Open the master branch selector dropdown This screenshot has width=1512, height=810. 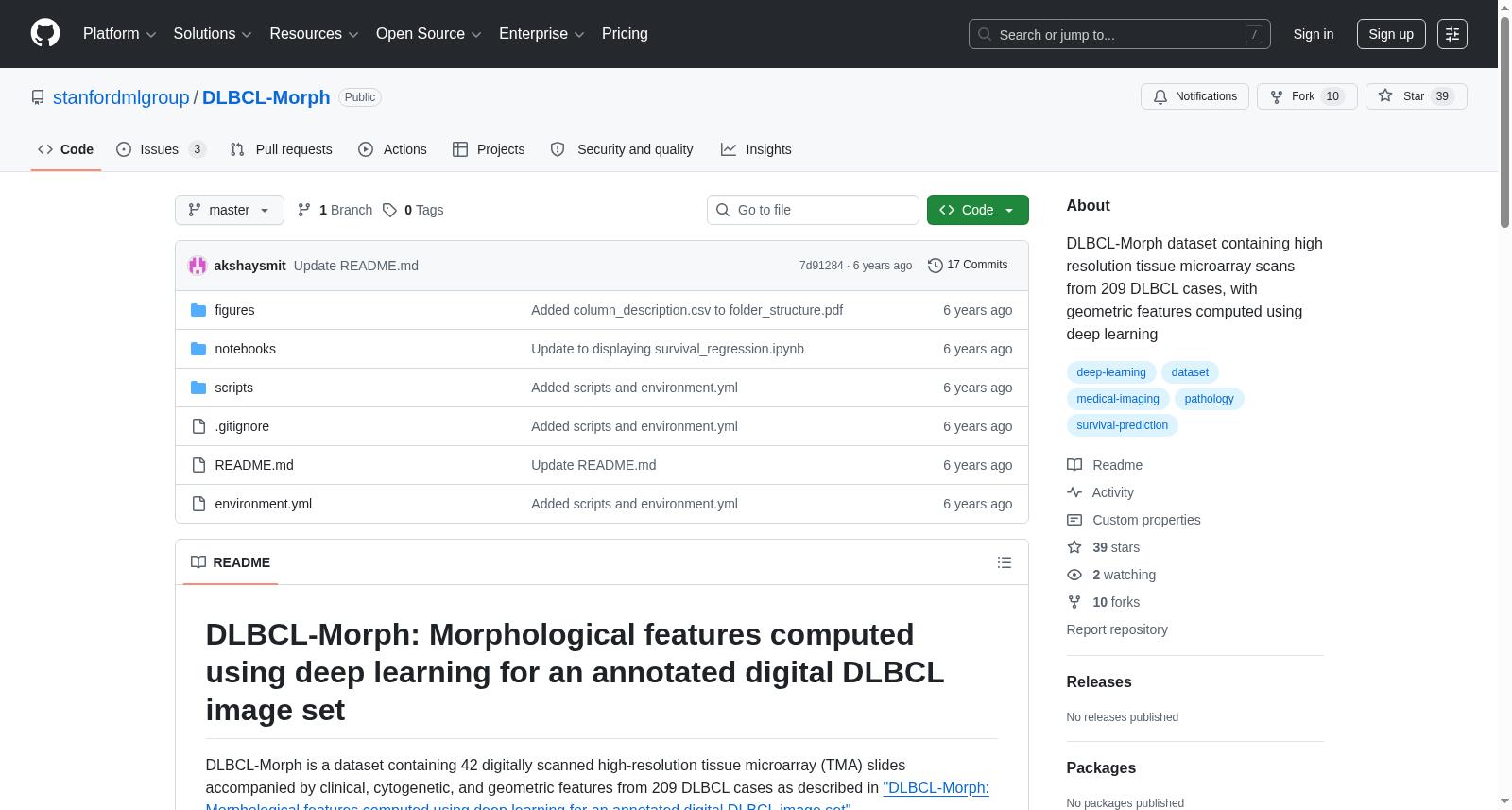point(230,210)
